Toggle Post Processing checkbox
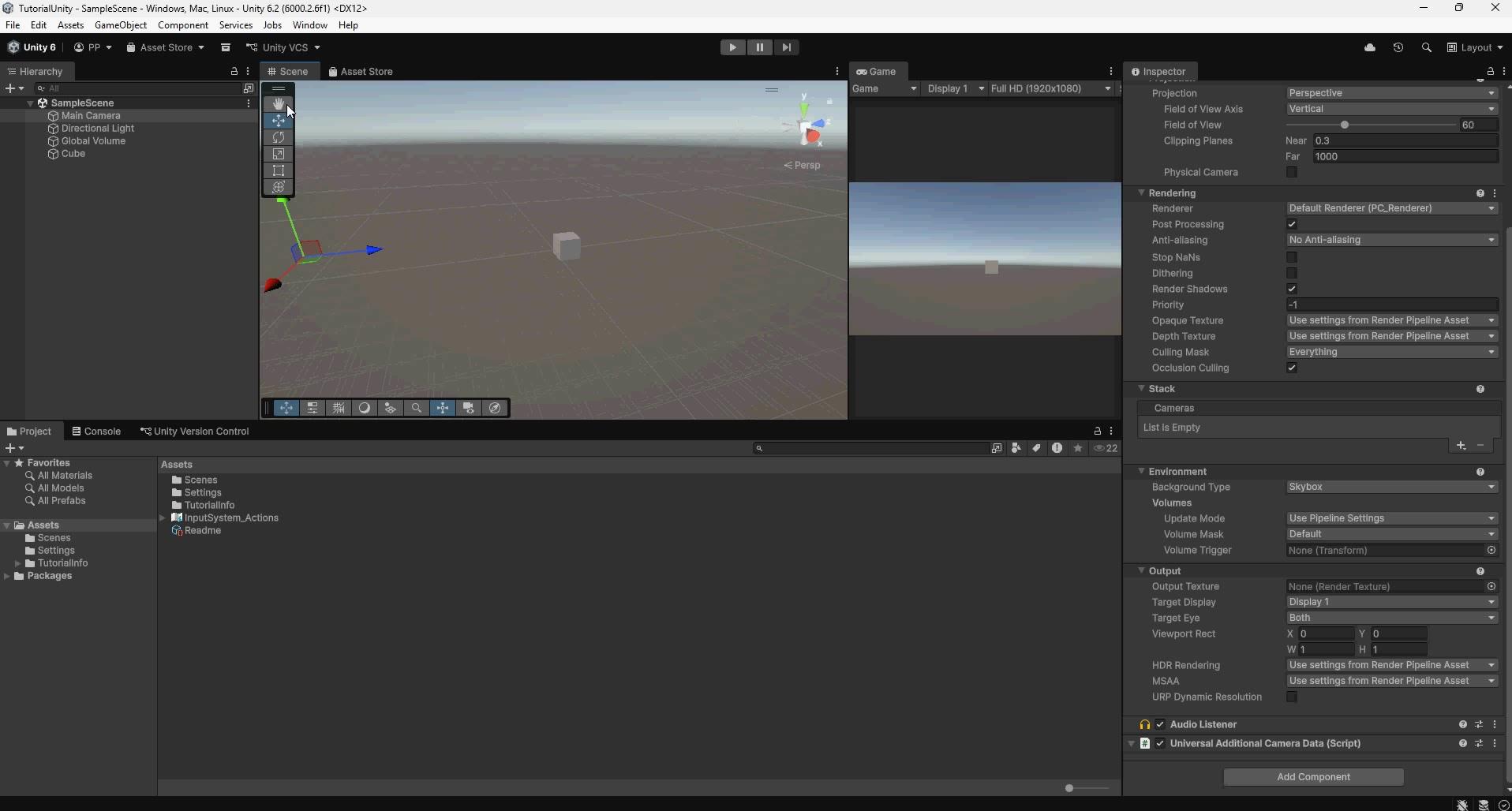 click(x=1292, y=225)
